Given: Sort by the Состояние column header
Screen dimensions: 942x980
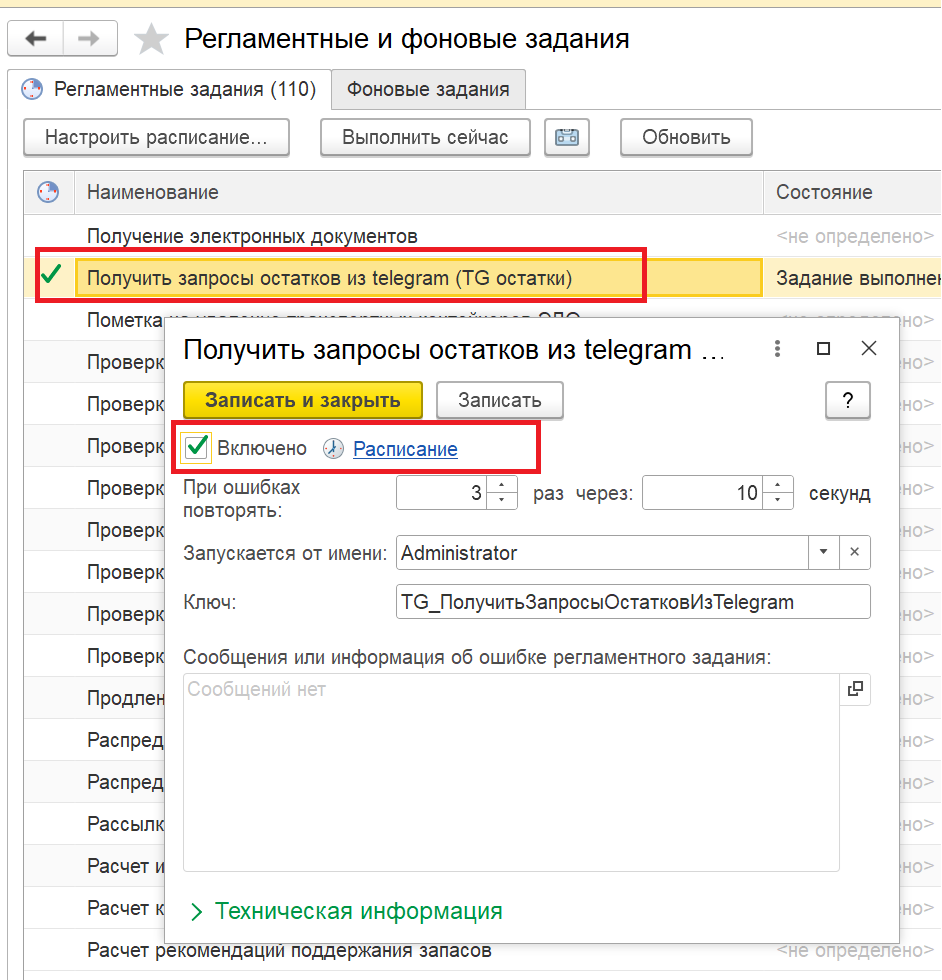Looking at the screenshot, I should (x=853, y=192).
